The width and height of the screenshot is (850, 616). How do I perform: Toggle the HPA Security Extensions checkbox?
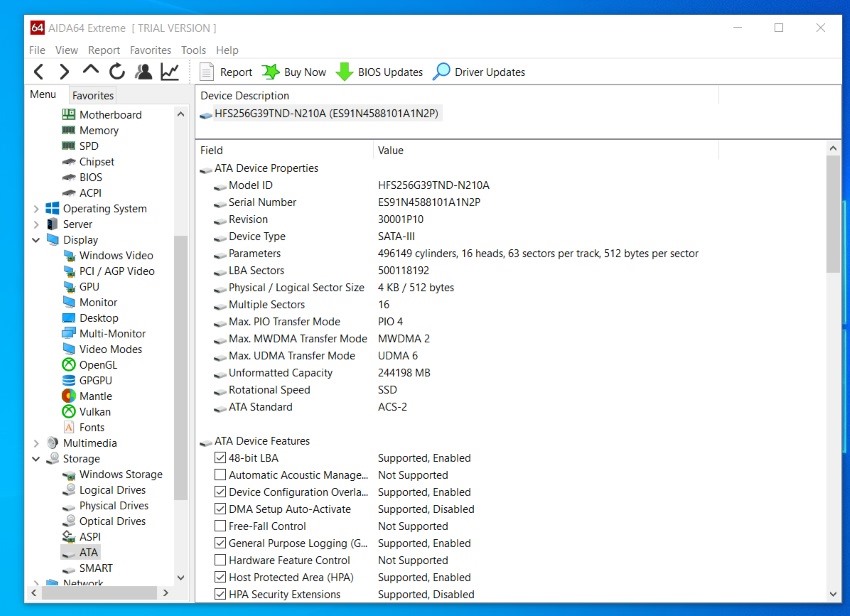click(220, 594)
